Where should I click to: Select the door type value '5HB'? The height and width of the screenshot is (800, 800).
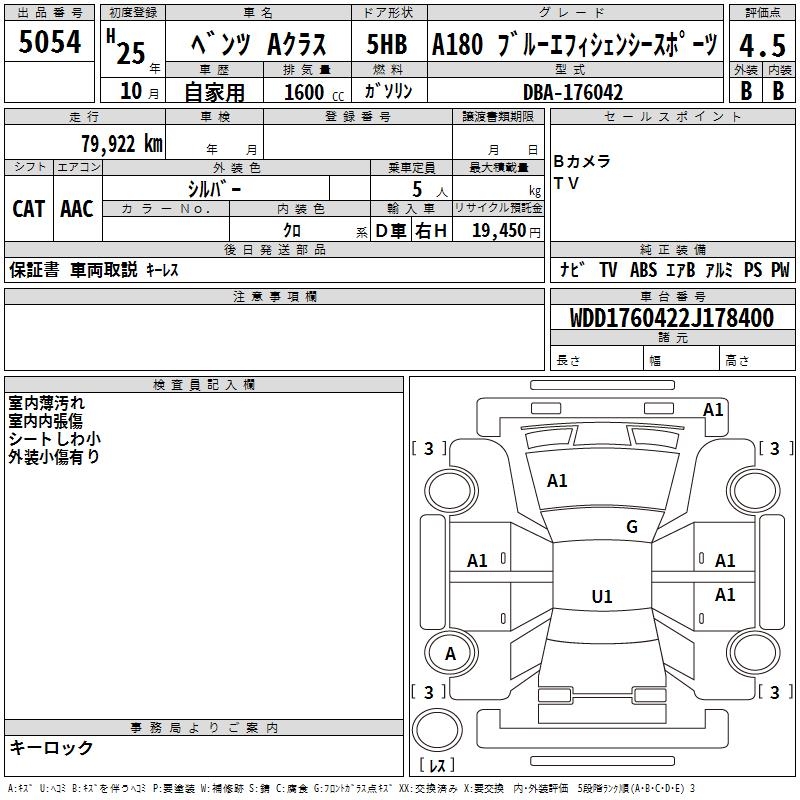coord(387,44)
